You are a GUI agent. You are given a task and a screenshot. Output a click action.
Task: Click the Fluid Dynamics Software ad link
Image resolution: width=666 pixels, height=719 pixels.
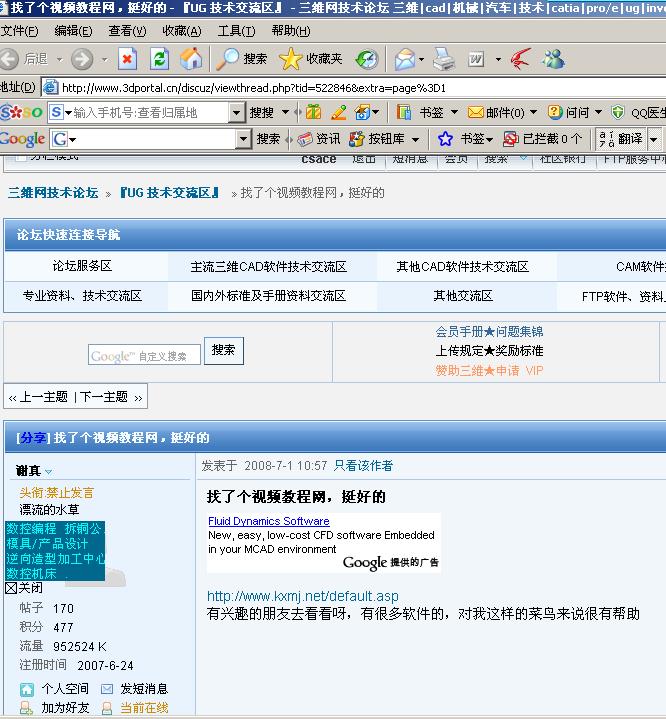coord(269,521)
